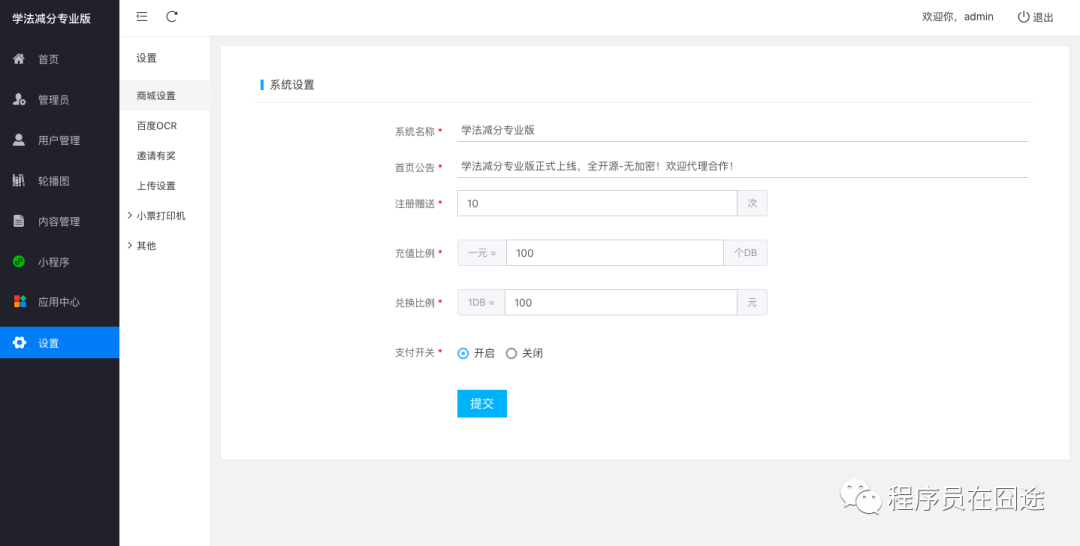This screenshot has height=546, width=1080.
Task: Select 邀请有奖 in the settings submenu
Action: tap(165, 156)
